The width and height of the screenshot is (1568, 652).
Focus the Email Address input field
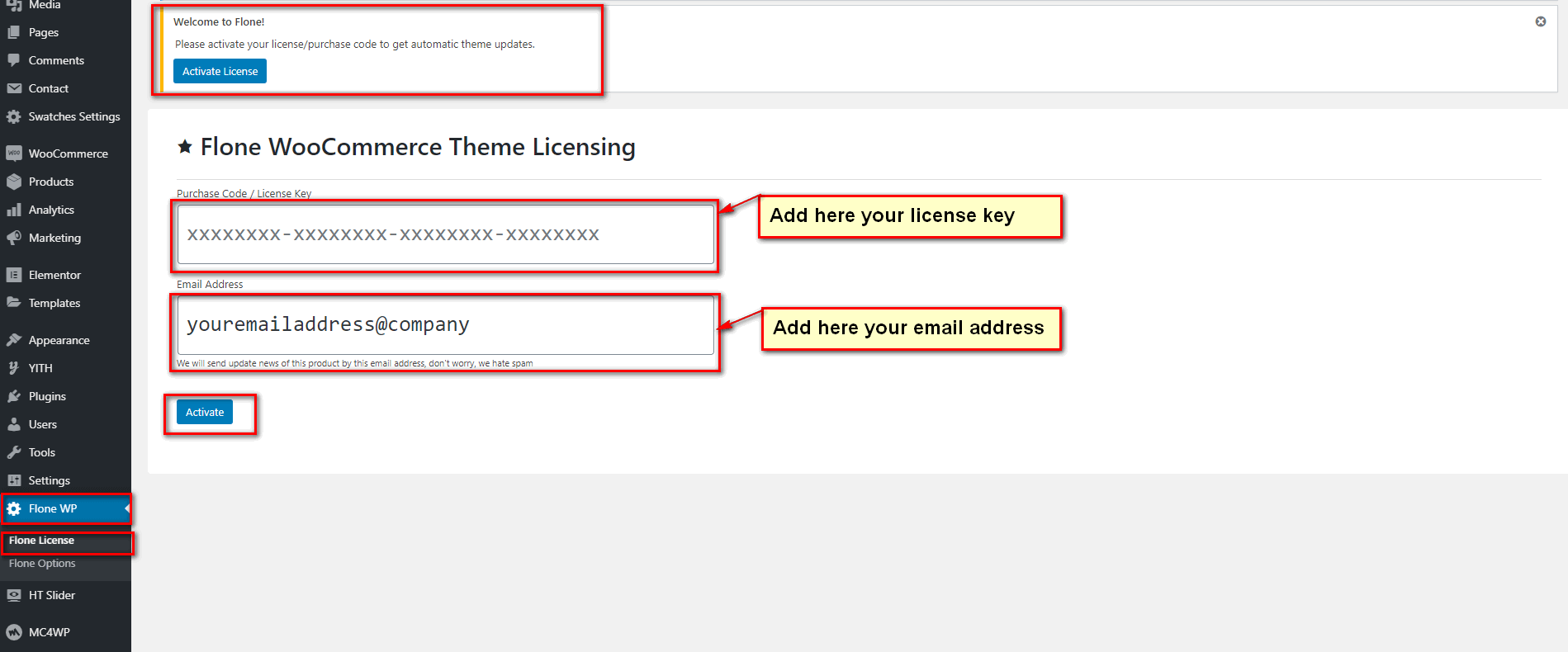coord(446,325)
